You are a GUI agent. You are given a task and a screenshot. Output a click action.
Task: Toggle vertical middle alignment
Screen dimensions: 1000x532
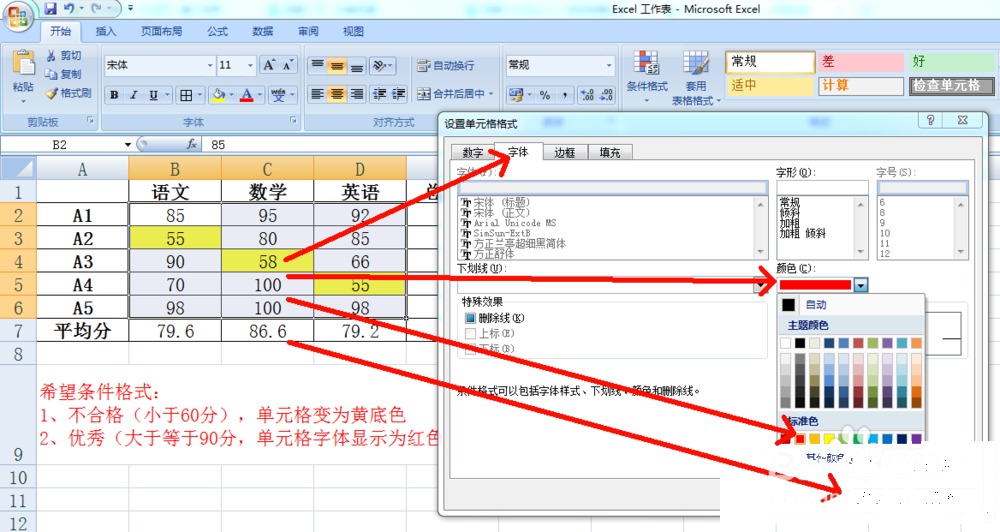[337, 65]
